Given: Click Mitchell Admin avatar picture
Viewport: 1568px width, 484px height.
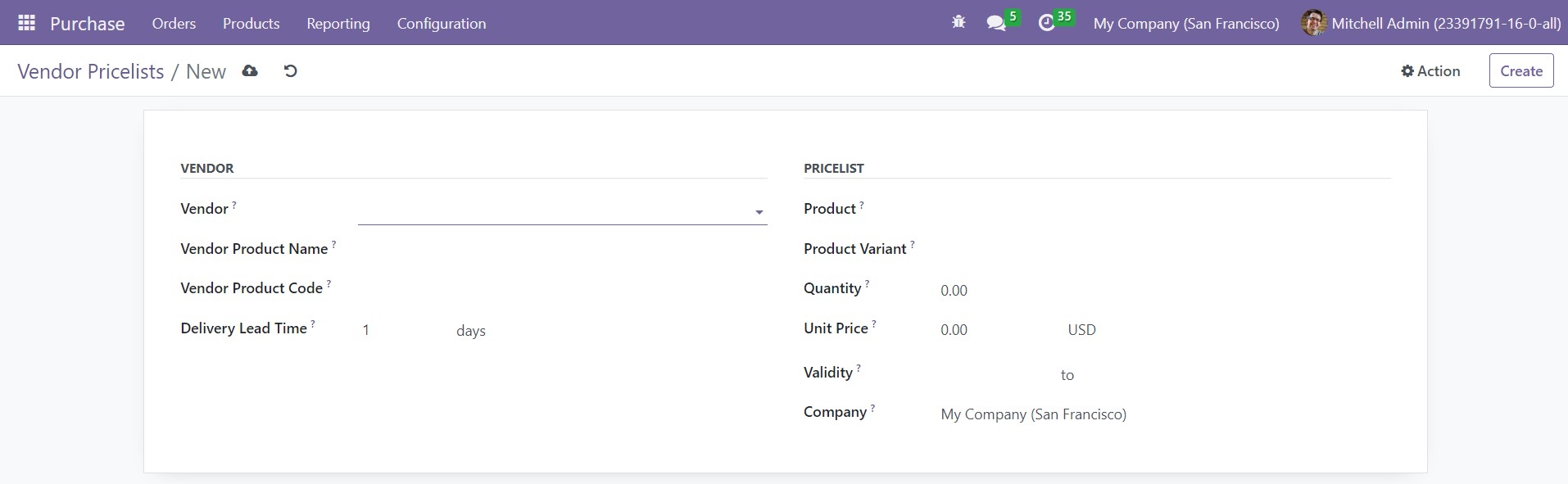Looking at the screenshot, I should pos(1313,23).
